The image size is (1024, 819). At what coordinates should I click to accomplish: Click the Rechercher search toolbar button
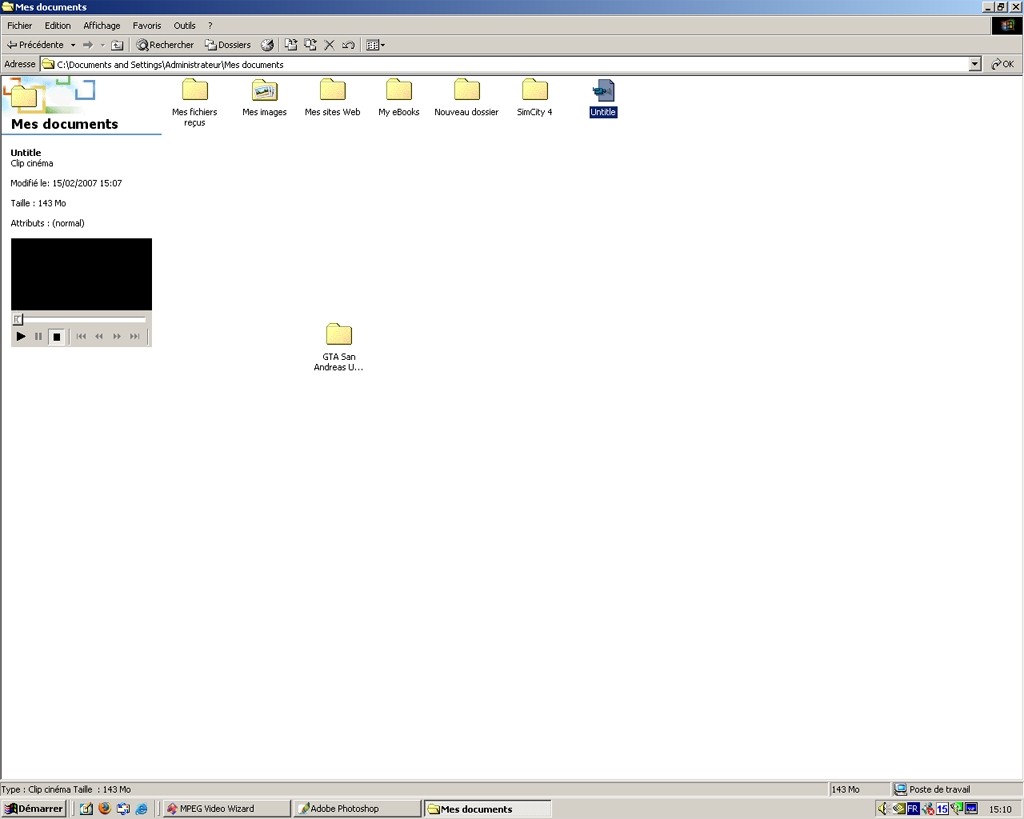(x=165, y=45)
